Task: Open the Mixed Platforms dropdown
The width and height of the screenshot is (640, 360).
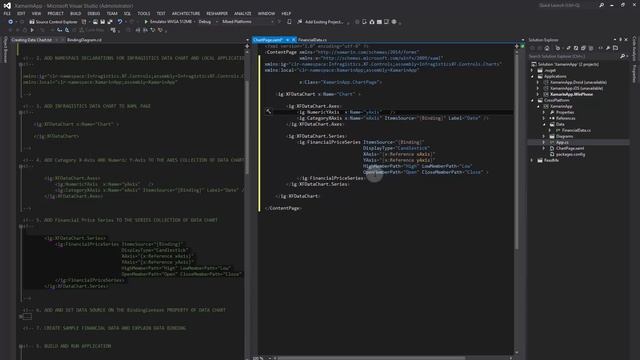Action: [x=247, y=22]
